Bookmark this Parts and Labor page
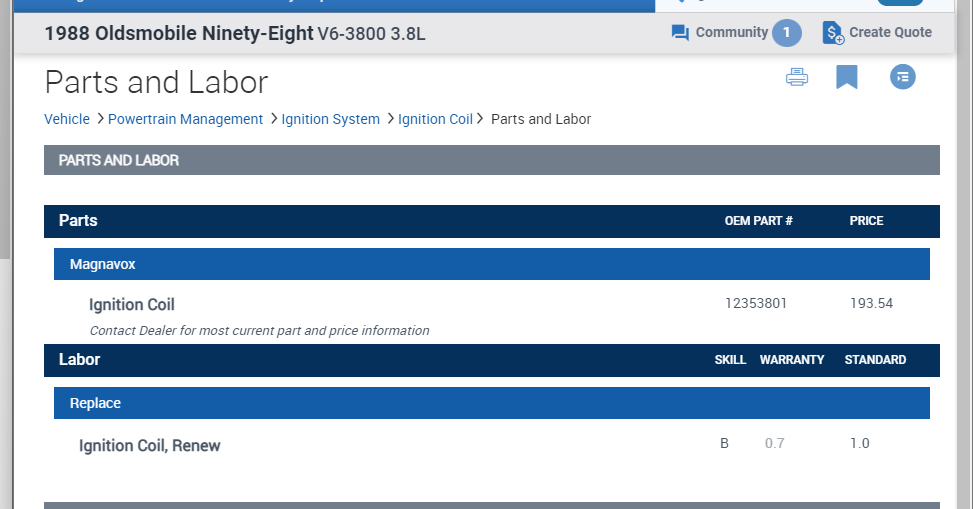The width and height of the screenshot is (973, 509). pyautogui.click(x=847, y=77)
